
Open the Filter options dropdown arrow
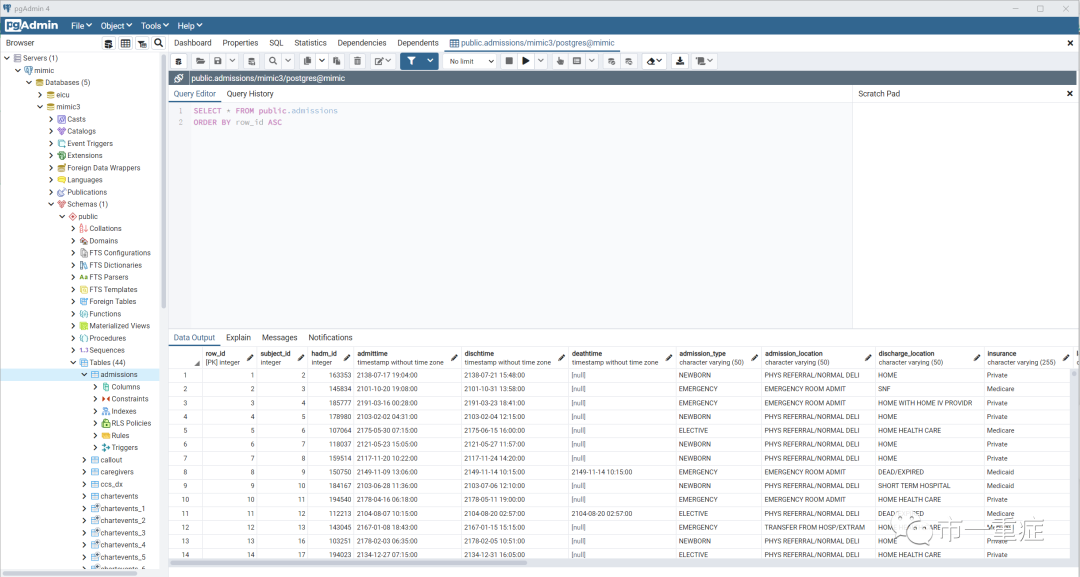click(x=430, y=61)
